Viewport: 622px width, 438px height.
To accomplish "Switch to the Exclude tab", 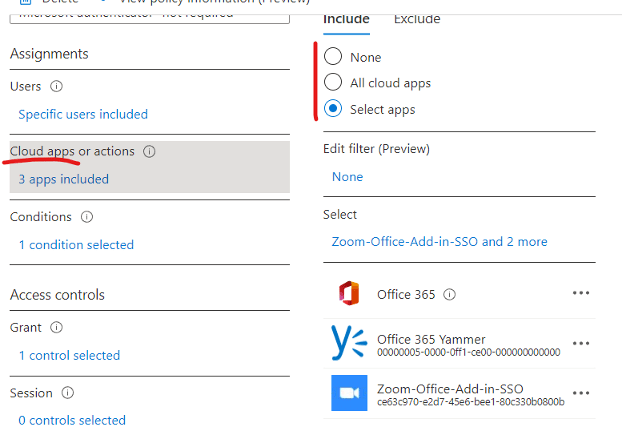I will click(x=416, y=19).
